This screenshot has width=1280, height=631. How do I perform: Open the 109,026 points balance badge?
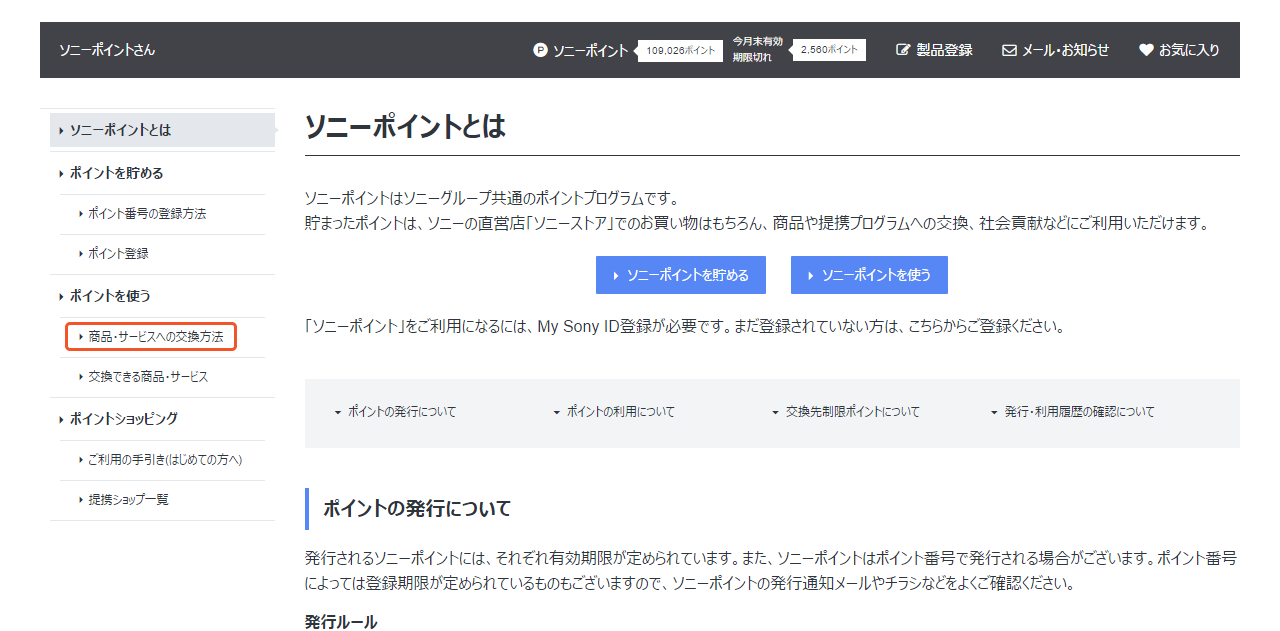click(681, 50)
